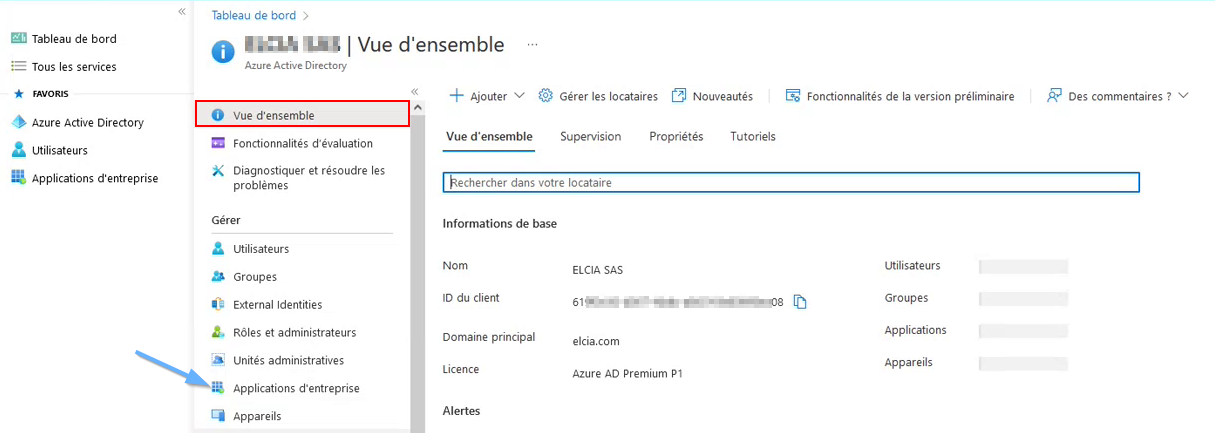Image resolution: width=1215 pixels, height=433 pixels.
Task: Switch to the Propriétés tab
Action: point(676,136)
